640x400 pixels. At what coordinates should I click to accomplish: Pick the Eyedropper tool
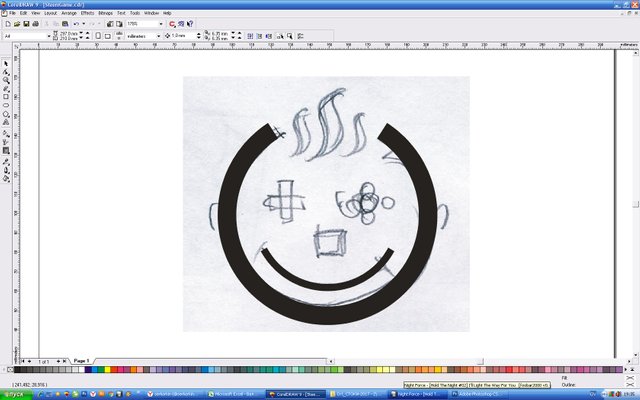[x=6, y=162]
